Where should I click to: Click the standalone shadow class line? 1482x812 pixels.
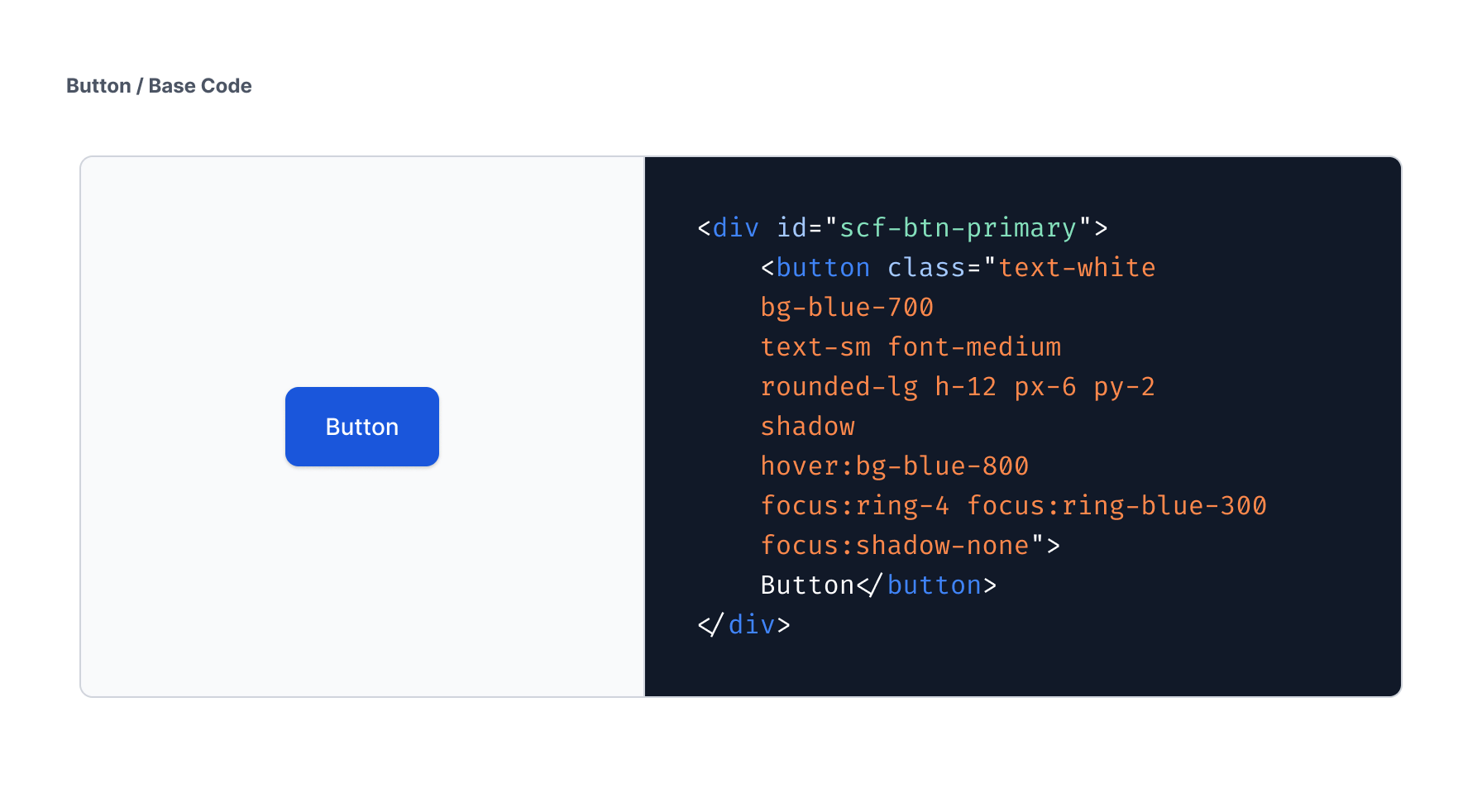[807, 427]
